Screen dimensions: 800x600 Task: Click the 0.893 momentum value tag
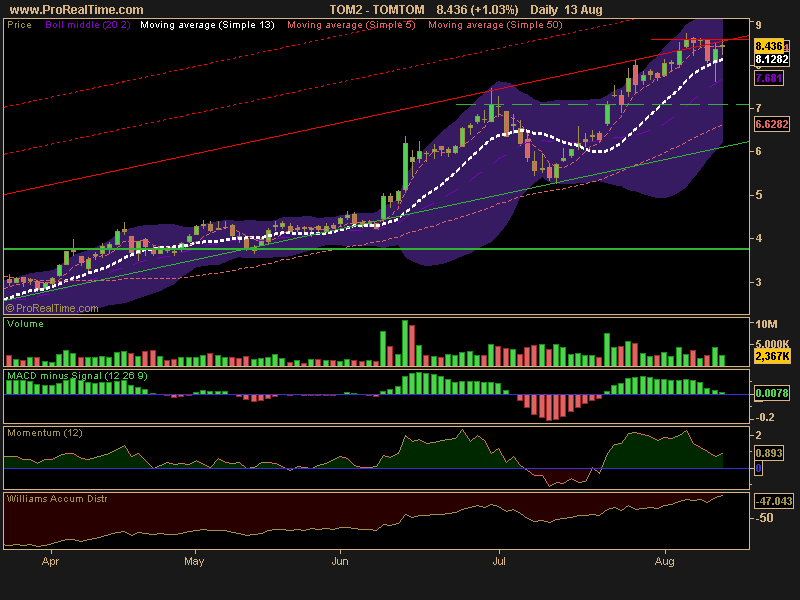768,453
